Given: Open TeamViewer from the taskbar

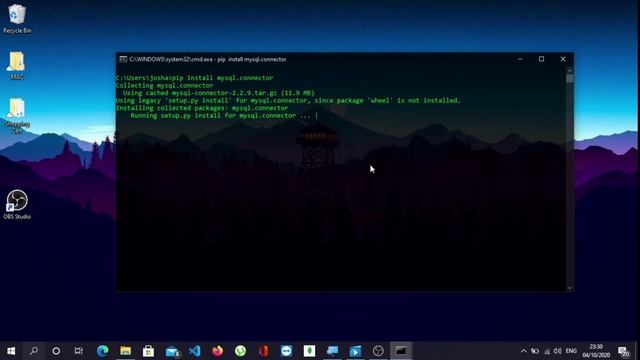Looking at the screenshot, I should coord(287,351).
